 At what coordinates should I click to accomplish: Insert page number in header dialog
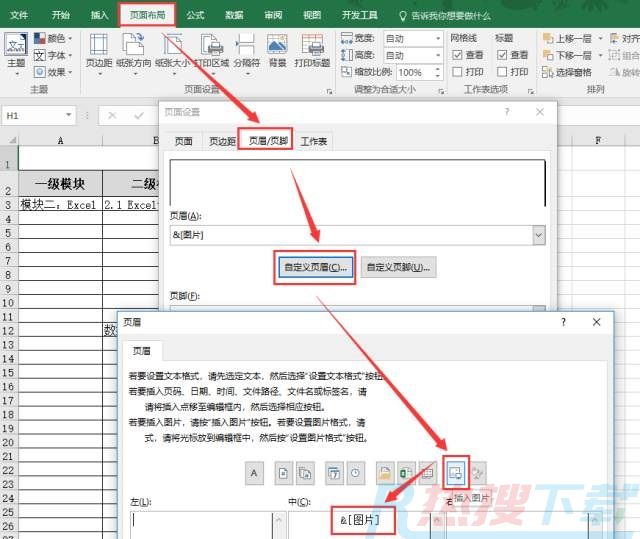283,473
